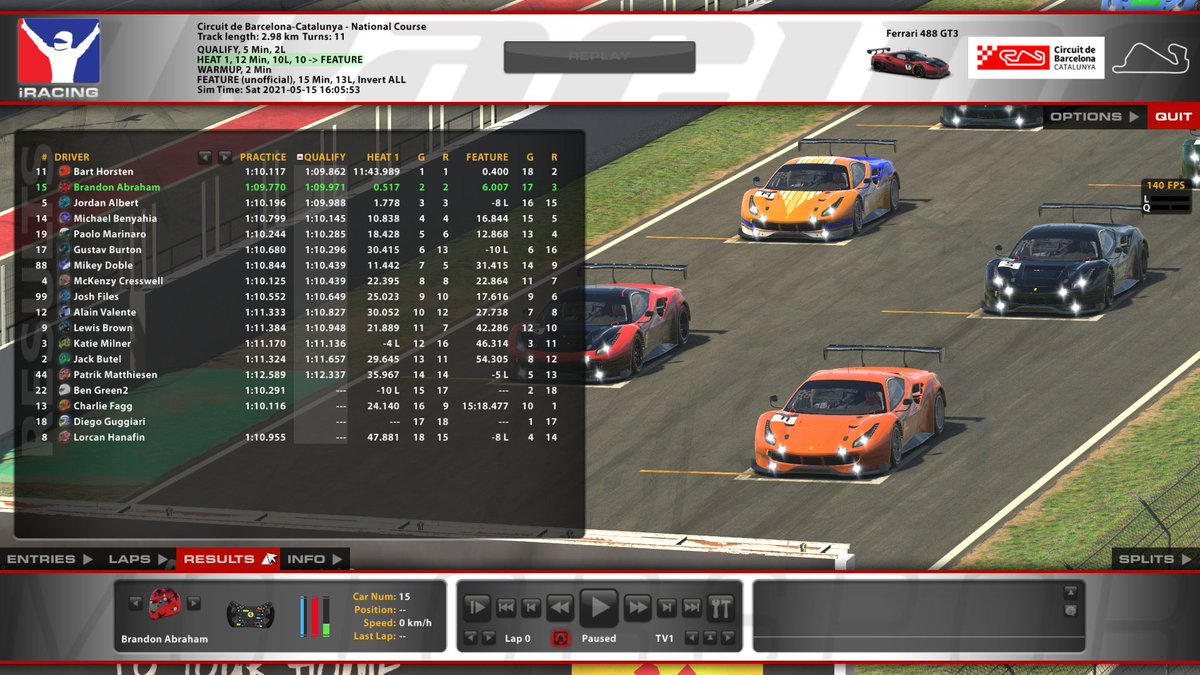Select driver row McKenzy Cresswell
Screen dimensions: 1200x675
pyautogui.click(x=298, y=281)
